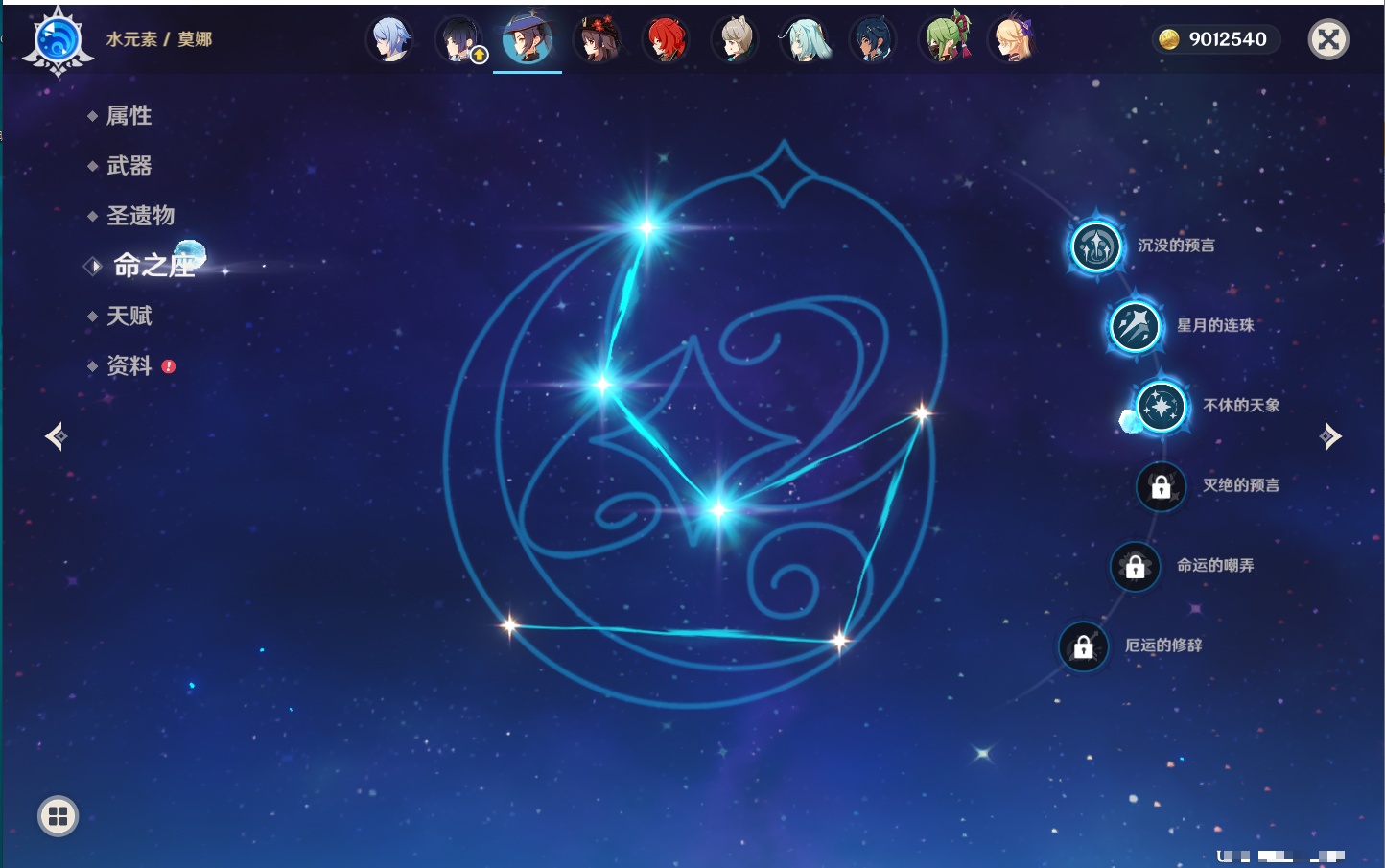Switch to the previous character with left arrow
The height and width of the screenshot is (868, 1385).
point(56,436)
